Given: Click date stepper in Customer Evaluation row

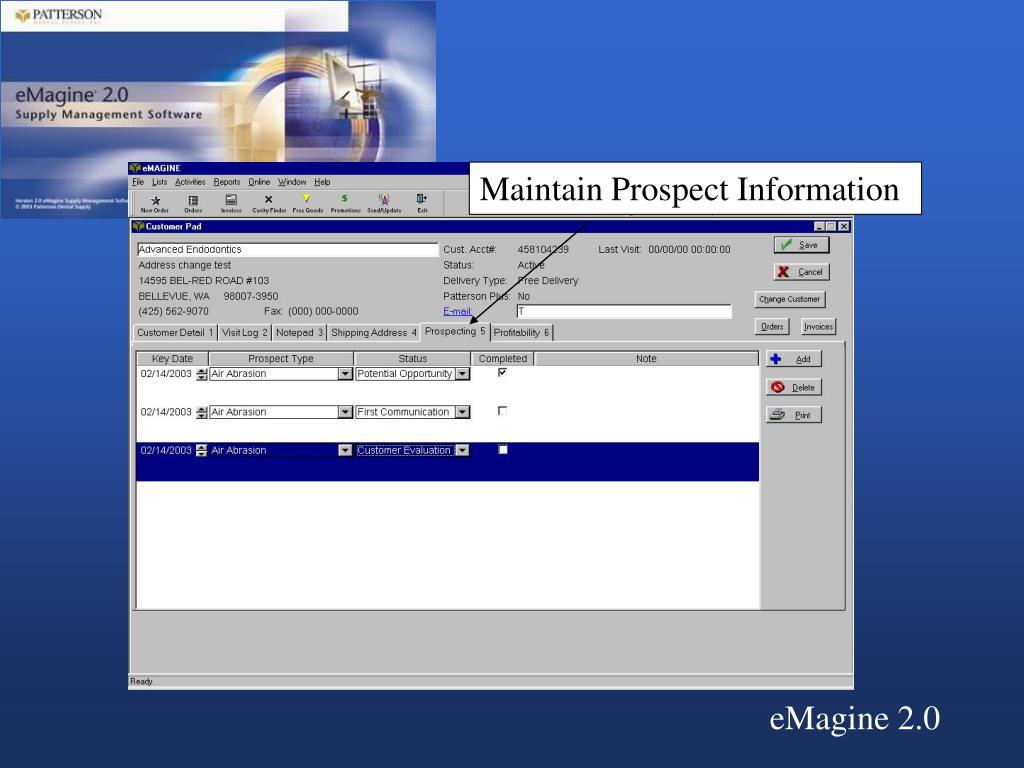Looking at the screenshot, I should [202, 451].
